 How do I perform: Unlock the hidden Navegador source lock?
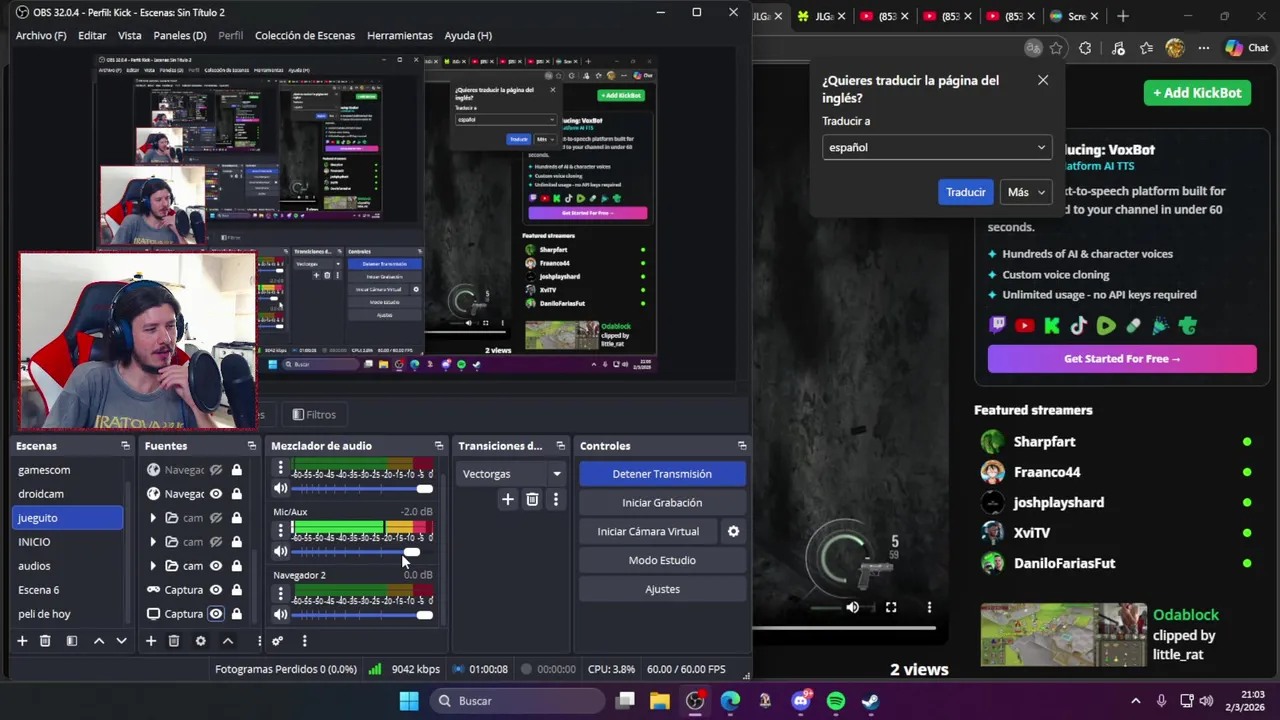[x=236, y=470]
